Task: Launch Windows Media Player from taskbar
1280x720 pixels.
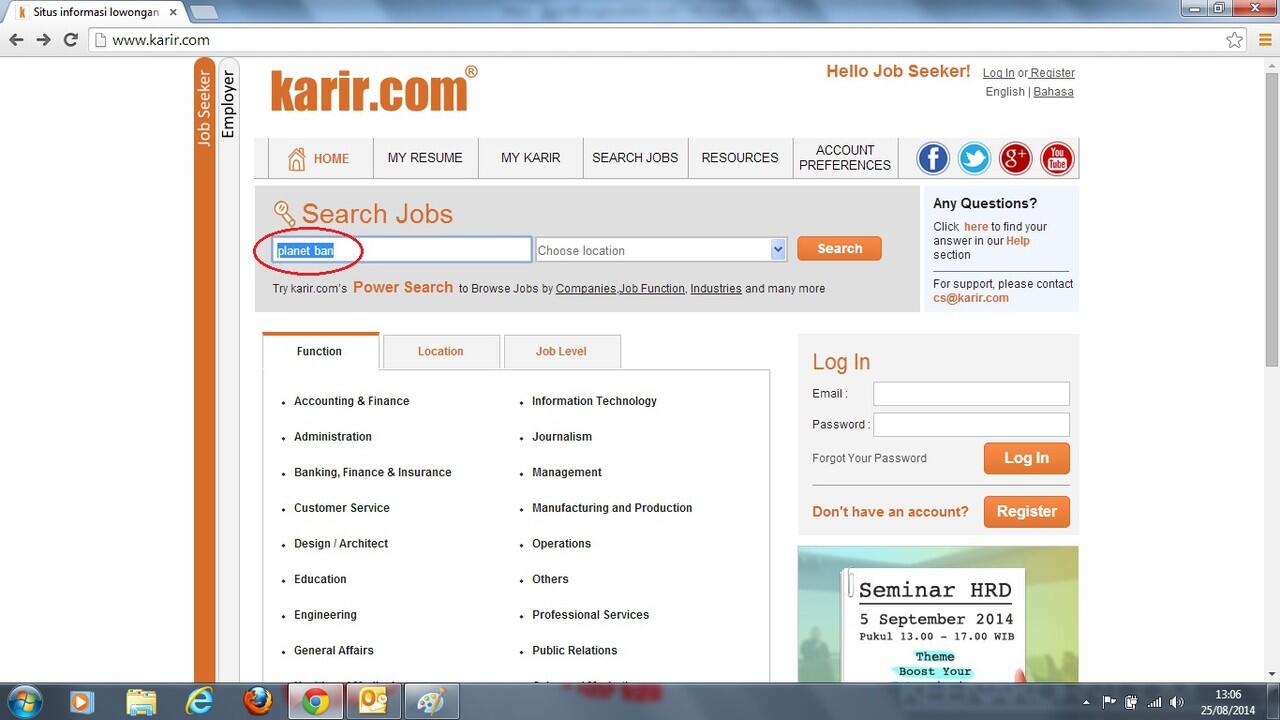Action: click(x=82, y=701)
